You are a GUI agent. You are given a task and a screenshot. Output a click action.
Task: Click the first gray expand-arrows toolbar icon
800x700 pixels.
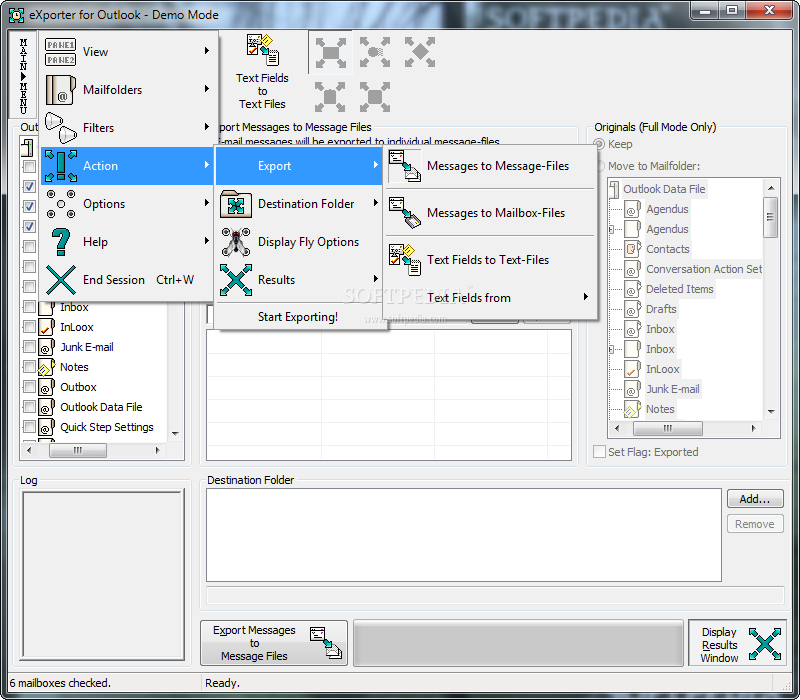331,52
